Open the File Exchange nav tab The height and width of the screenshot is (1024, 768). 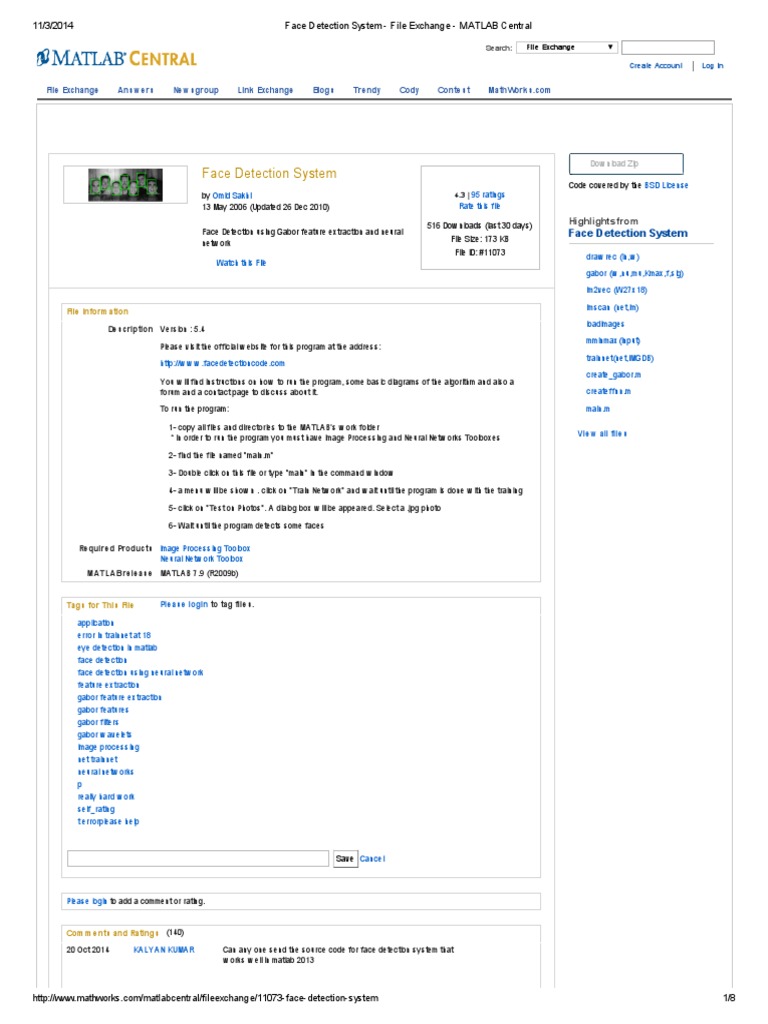click(x=72, y=90)
